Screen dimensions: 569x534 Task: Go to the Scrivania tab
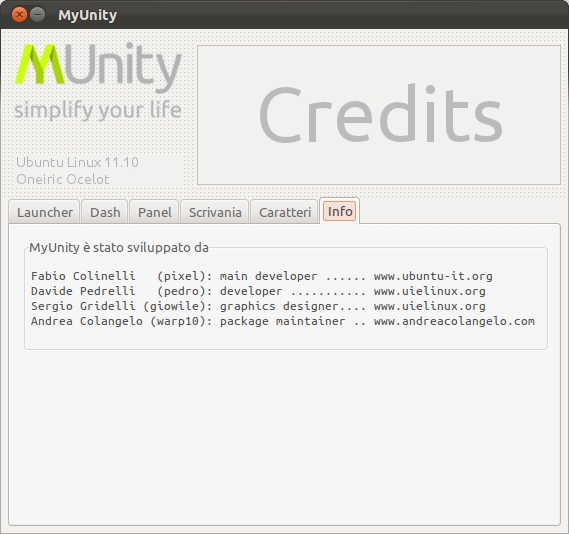[x=215, y=212]
